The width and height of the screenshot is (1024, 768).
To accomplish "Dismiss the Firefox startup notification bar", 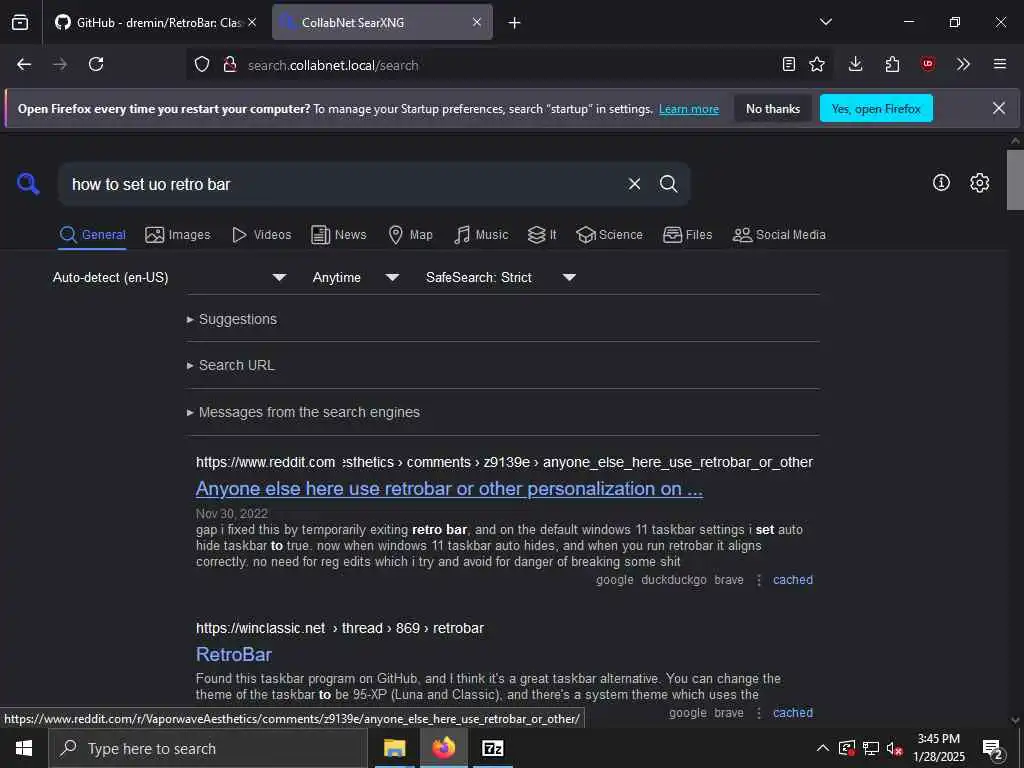I will [x=999, y=108].
